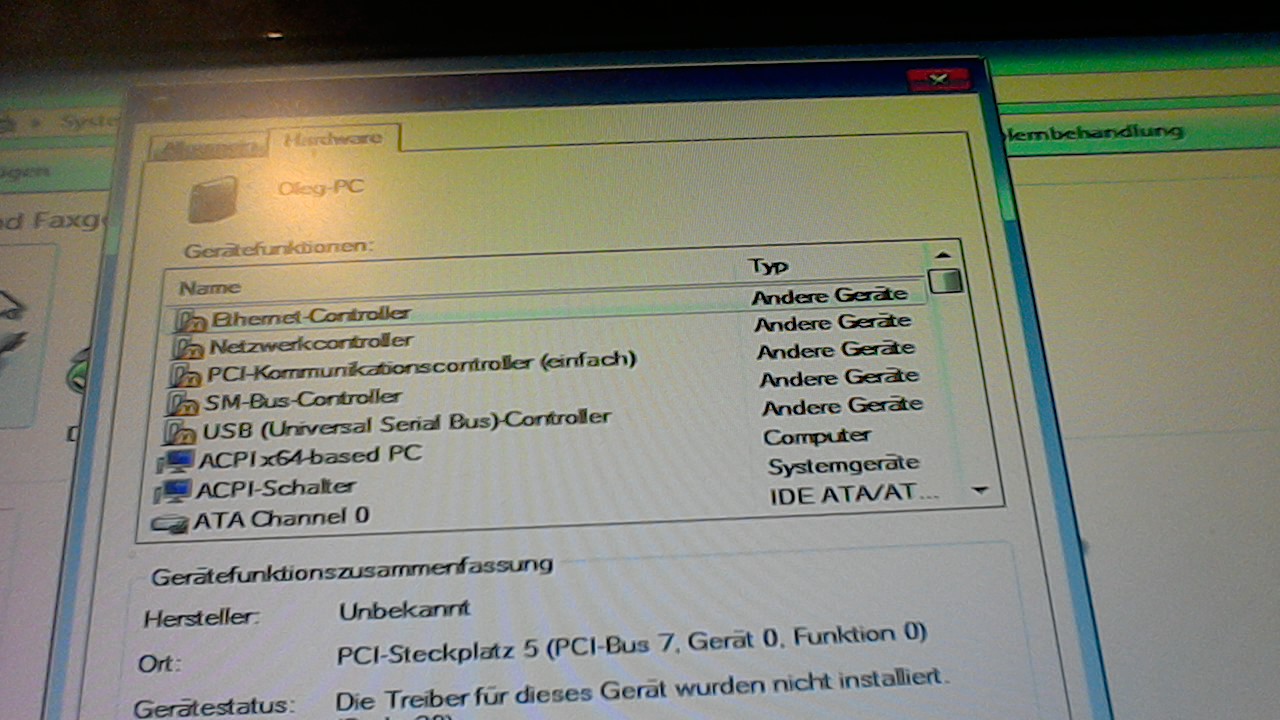Click the PCI-Steckplatz 5 location text

[x=632, y=645]
